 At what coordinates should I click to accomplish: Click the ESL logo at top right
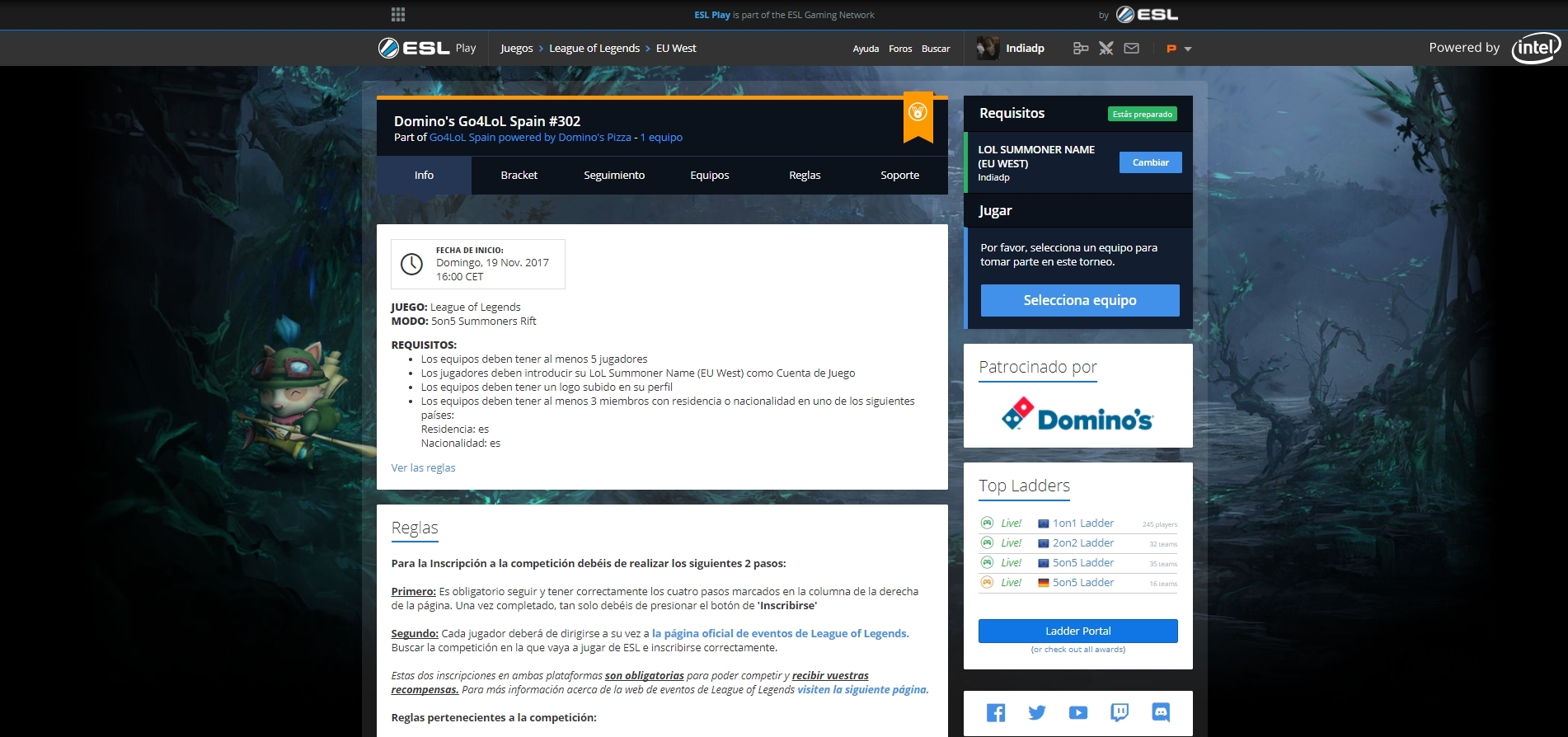[1148, 15]
